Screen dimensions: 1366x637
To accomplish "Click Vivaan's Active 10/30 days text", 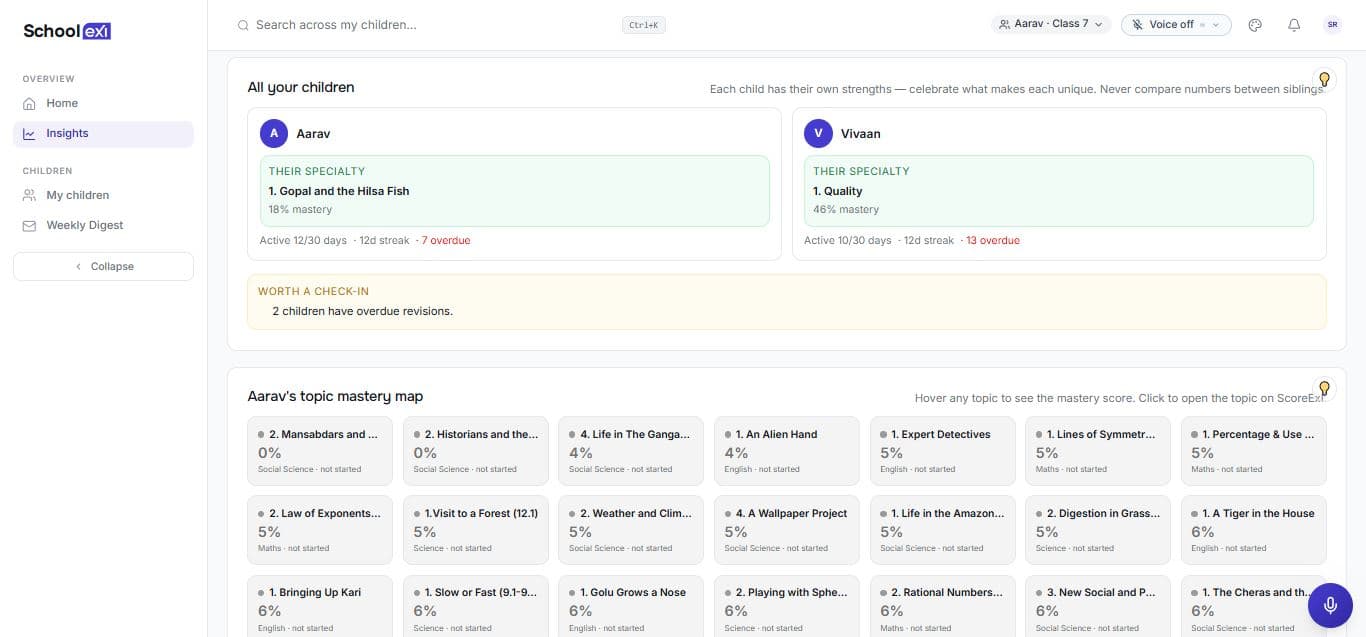I will 848,241.
